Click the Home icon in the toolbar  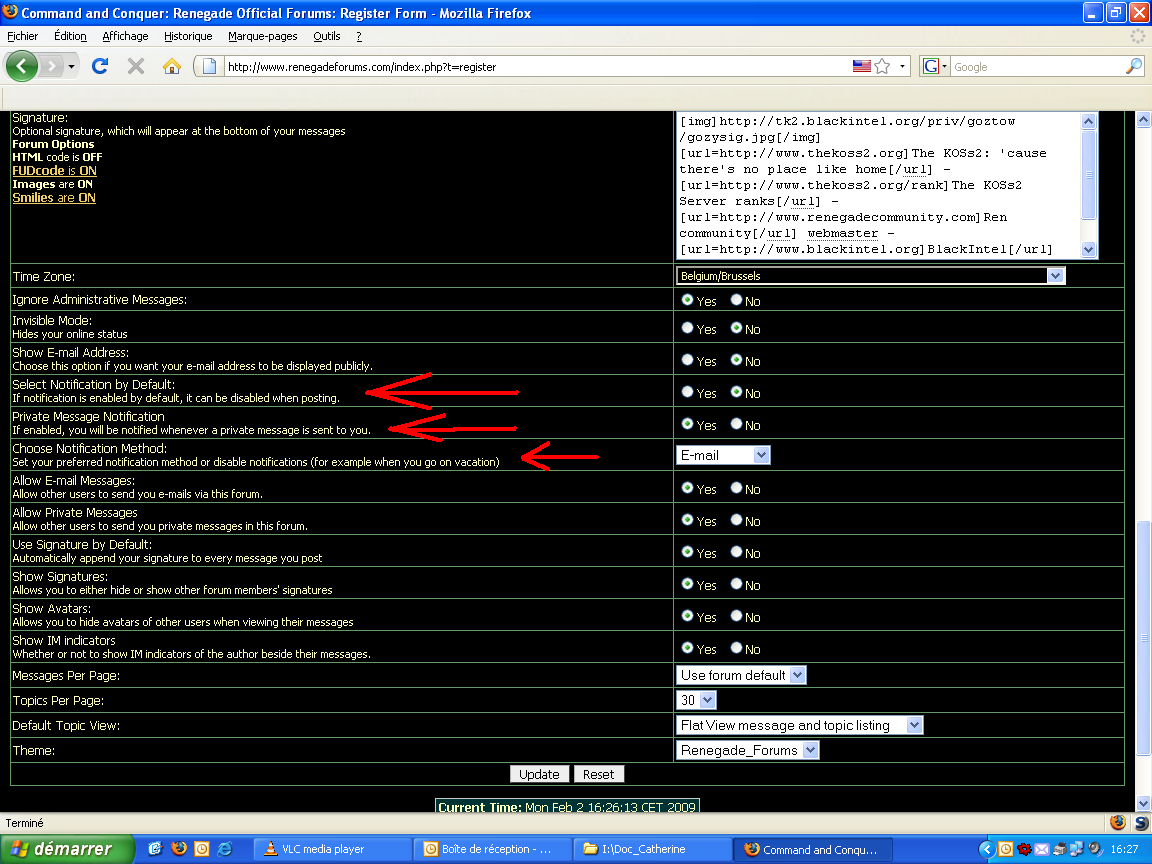coord(172,66)
